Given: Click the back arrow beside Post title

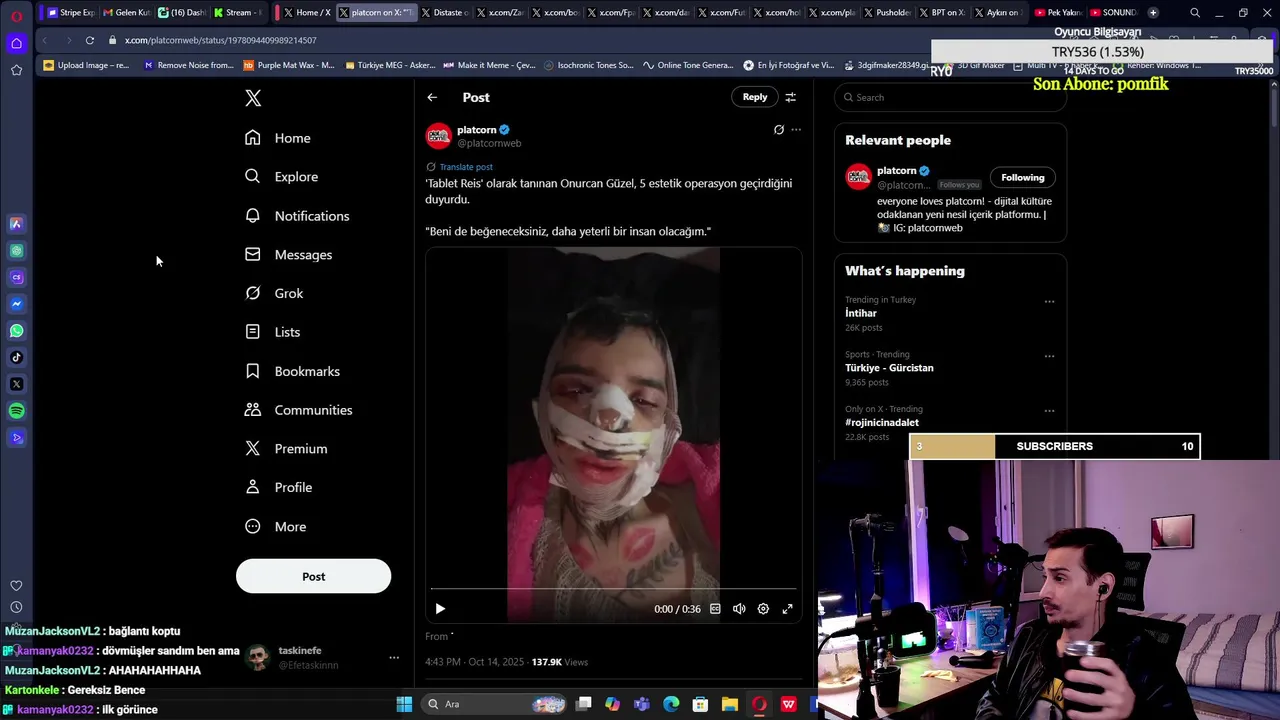Looking at the screenshot, I should [432, 97].
